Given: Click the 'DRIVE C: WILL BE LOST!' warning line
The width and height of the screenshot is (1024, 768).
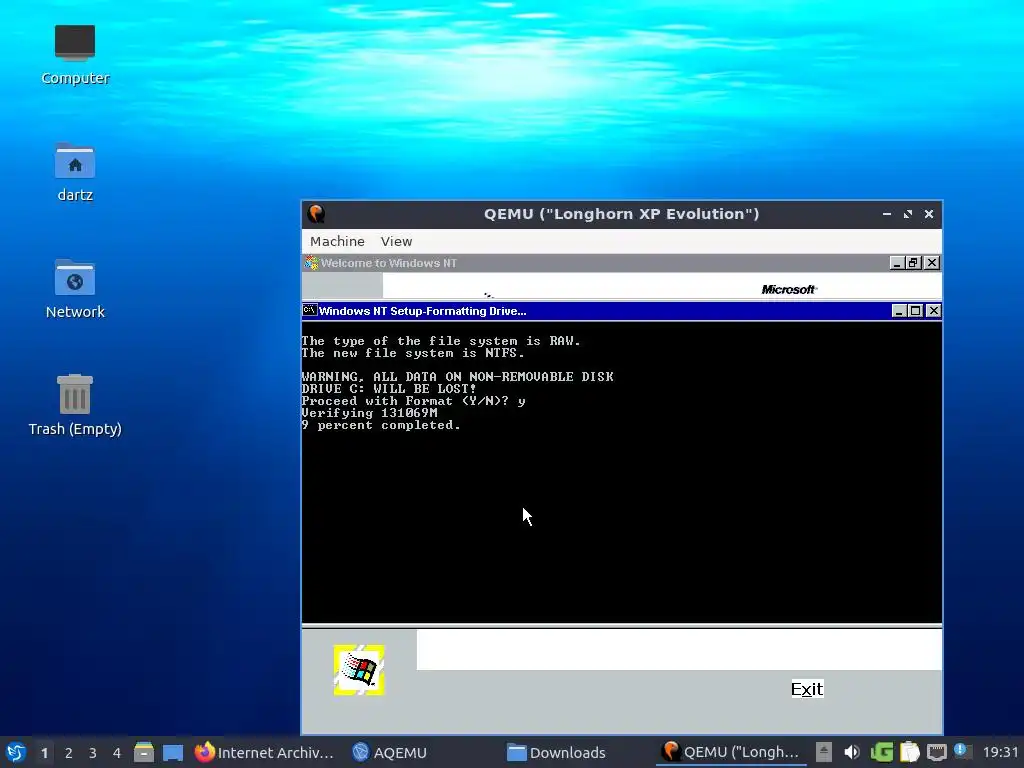Looking at the screenshot, I should point(389,389).
